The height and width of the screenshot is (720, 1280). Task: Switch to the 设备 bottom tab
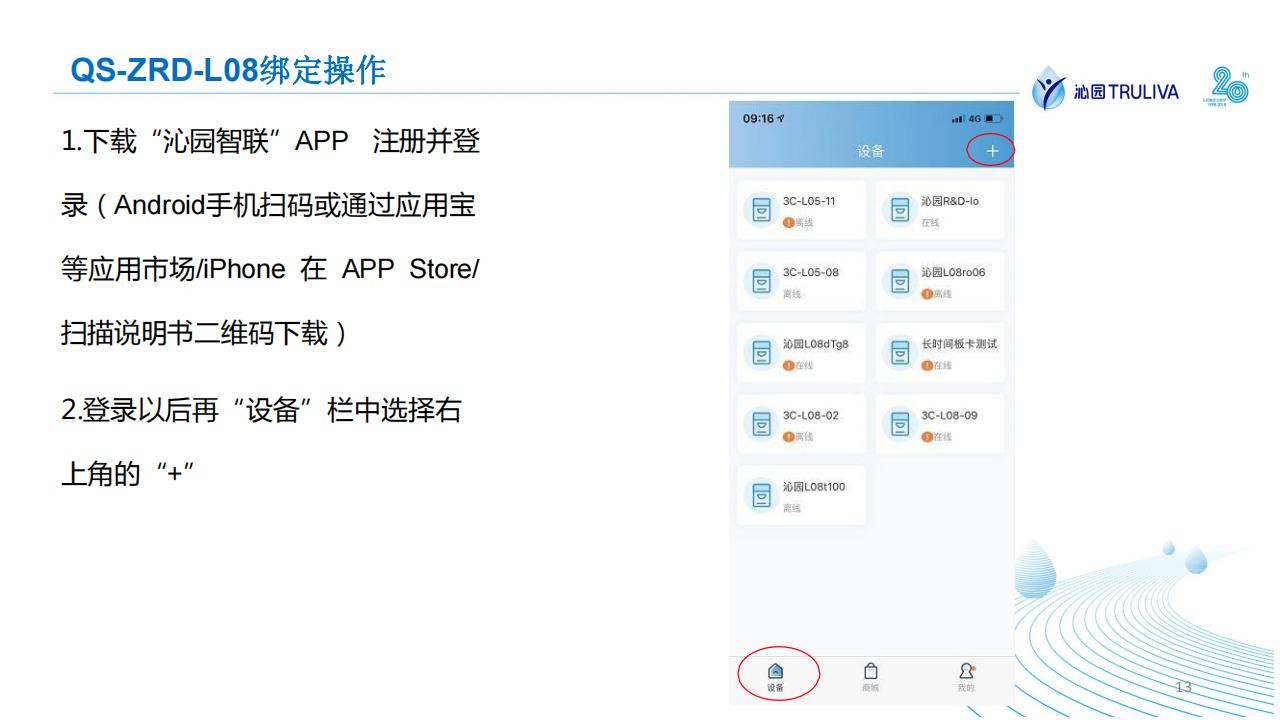pyautogui.click(x=775, y=677)
